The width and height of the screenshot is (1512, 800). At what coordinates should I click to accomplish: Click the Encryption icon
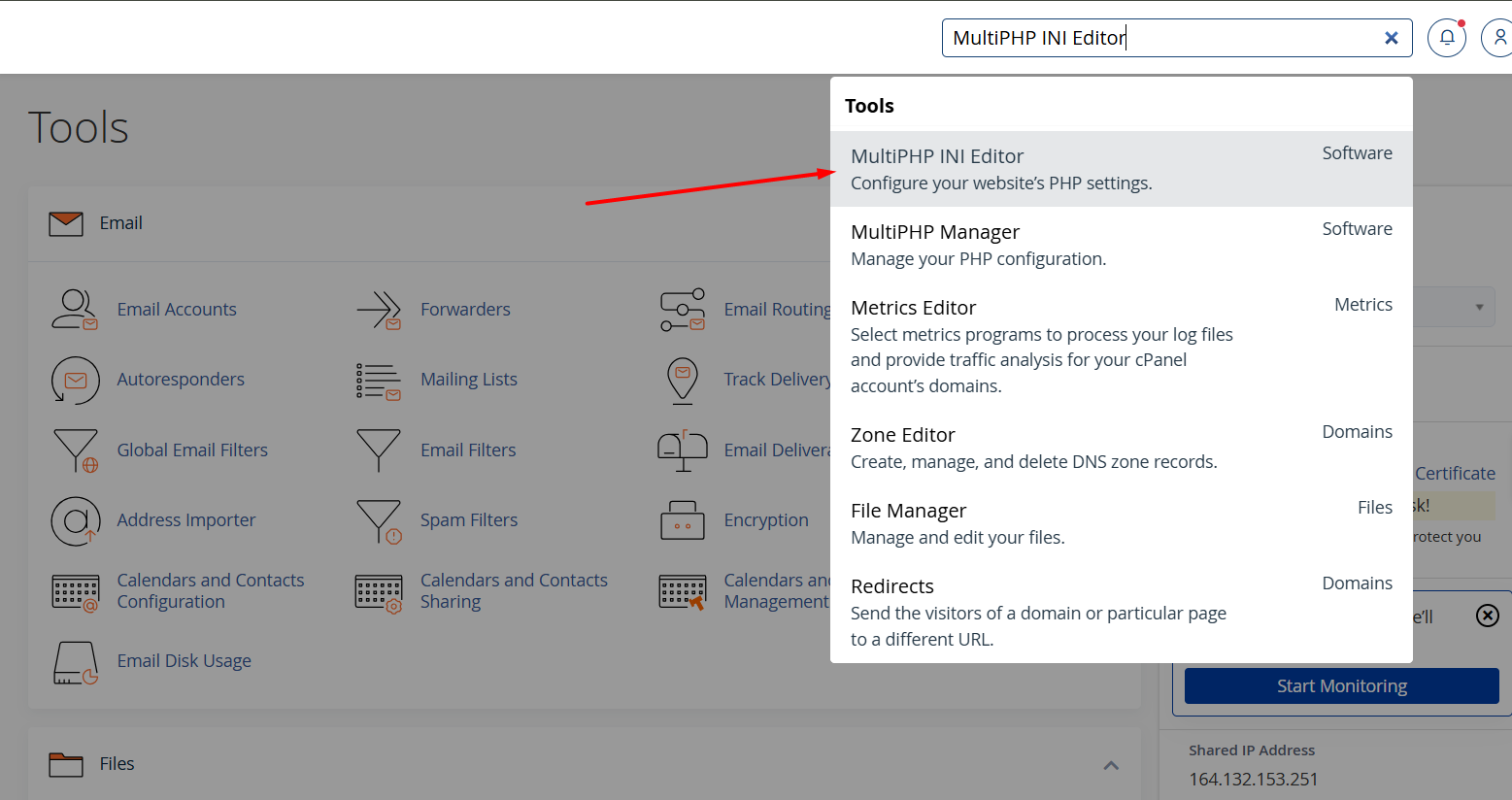683,520
